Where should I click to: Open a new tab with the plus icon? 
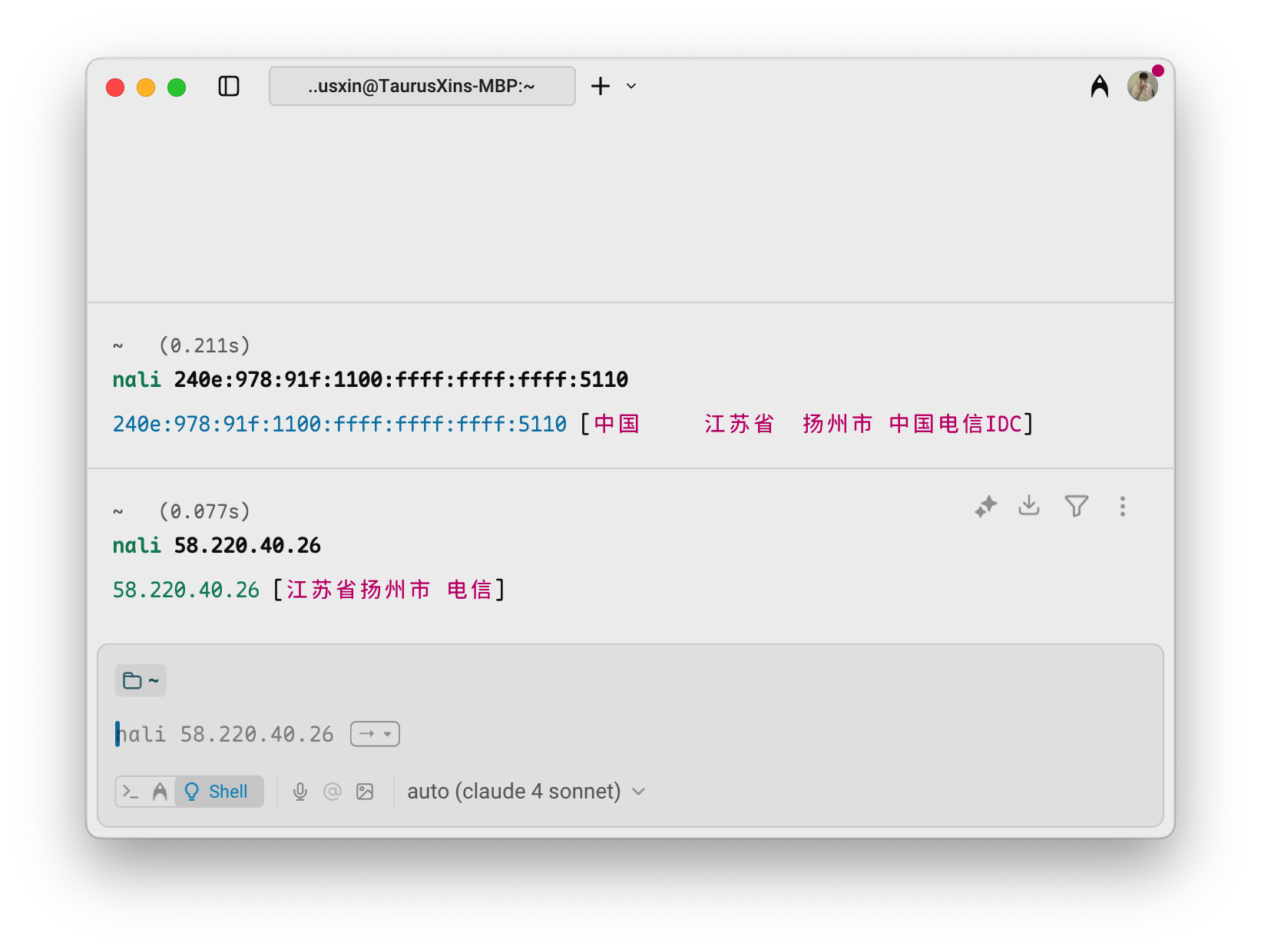[x=601, y=86]
